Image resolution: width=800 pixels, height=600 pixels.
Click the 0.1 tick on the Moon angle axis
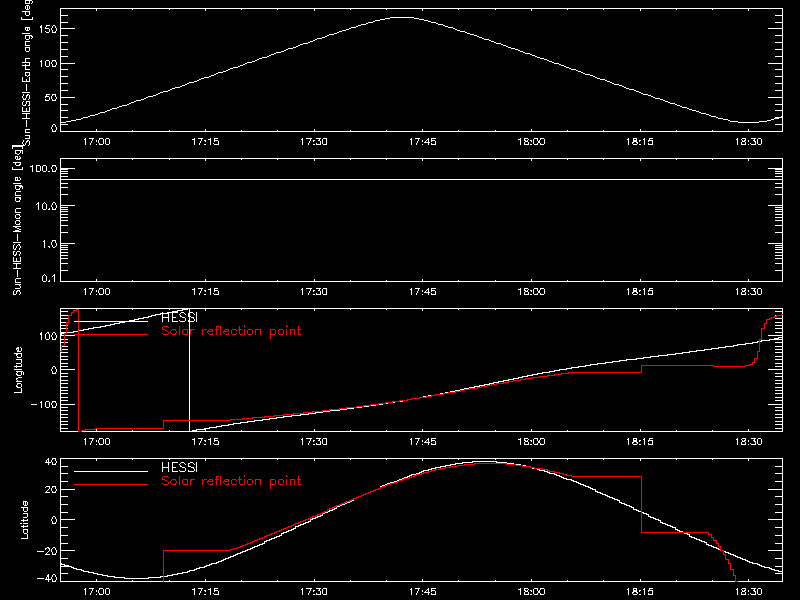[x=49, y=278]
